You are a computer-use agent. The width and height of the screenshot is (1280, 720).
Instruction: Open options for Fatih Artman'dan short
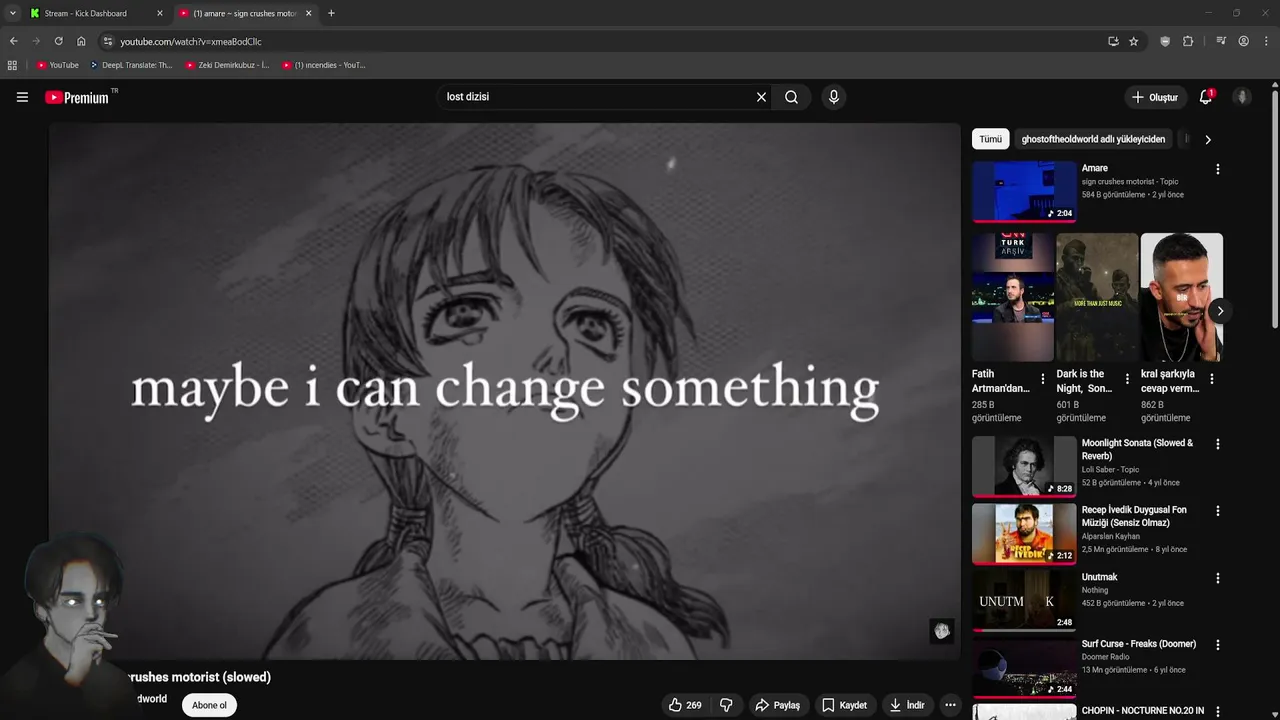(1043, 379)
